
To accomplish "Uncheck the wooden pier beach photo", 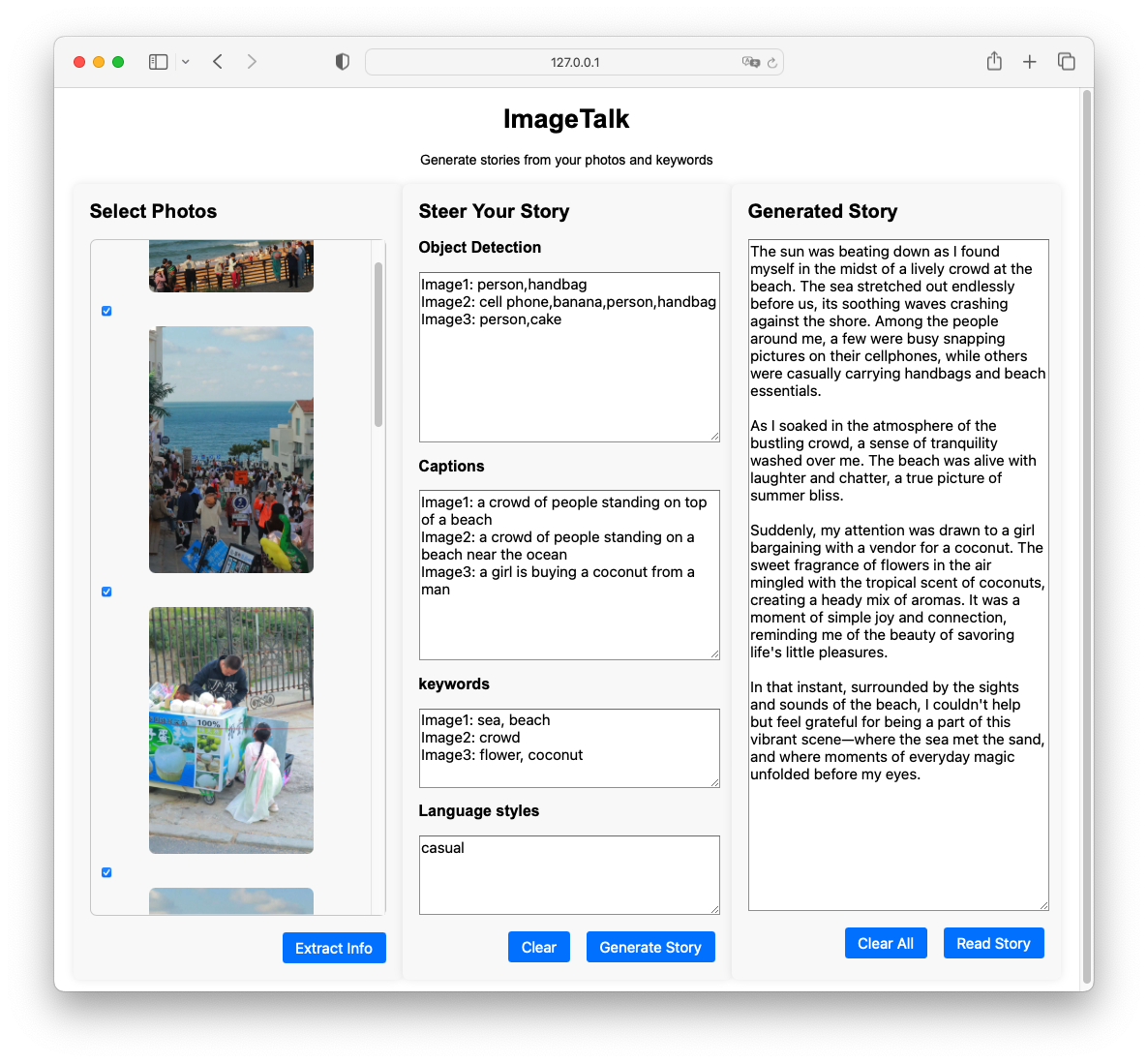I will [x=106, y=311].
